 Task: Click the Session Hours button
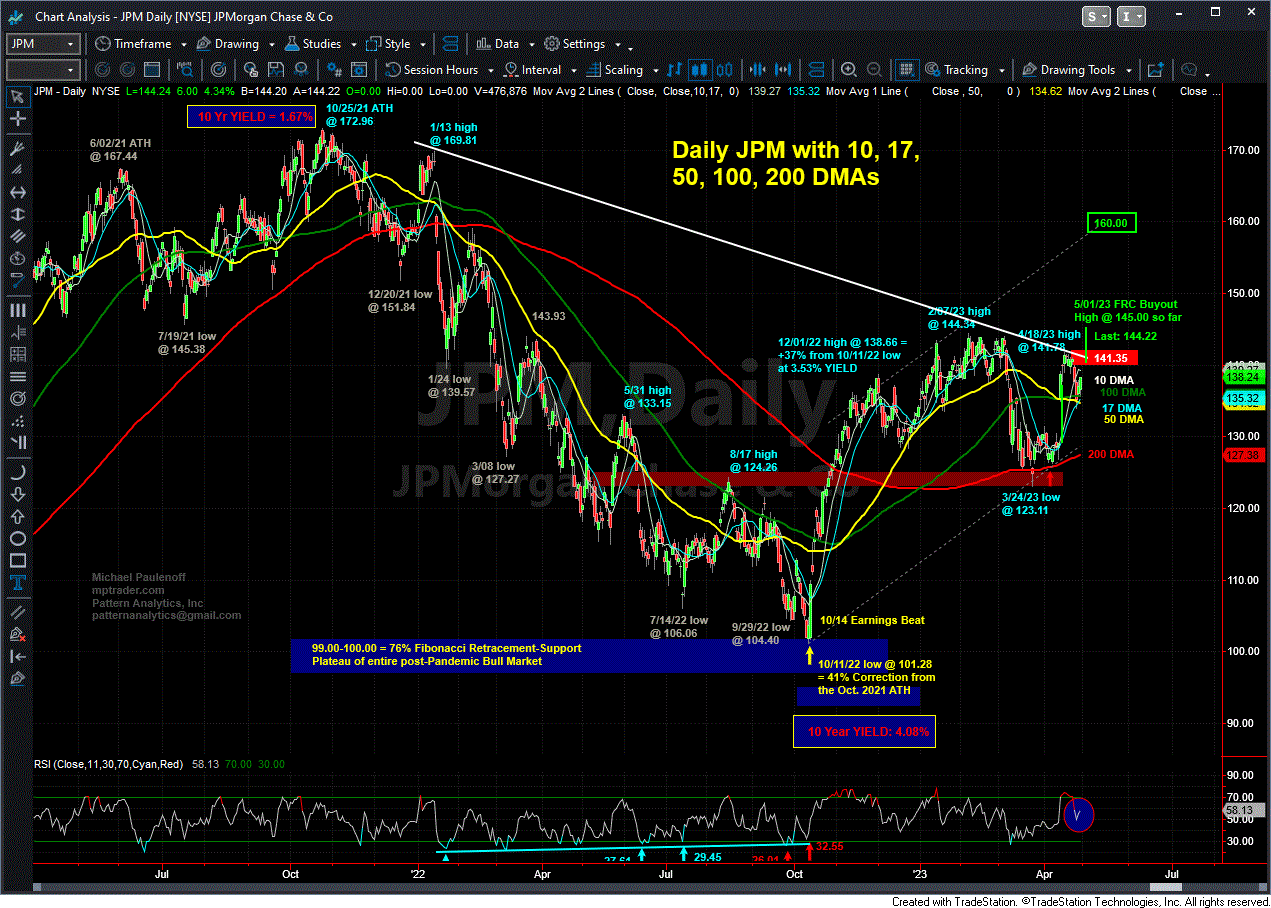point(431,70)
